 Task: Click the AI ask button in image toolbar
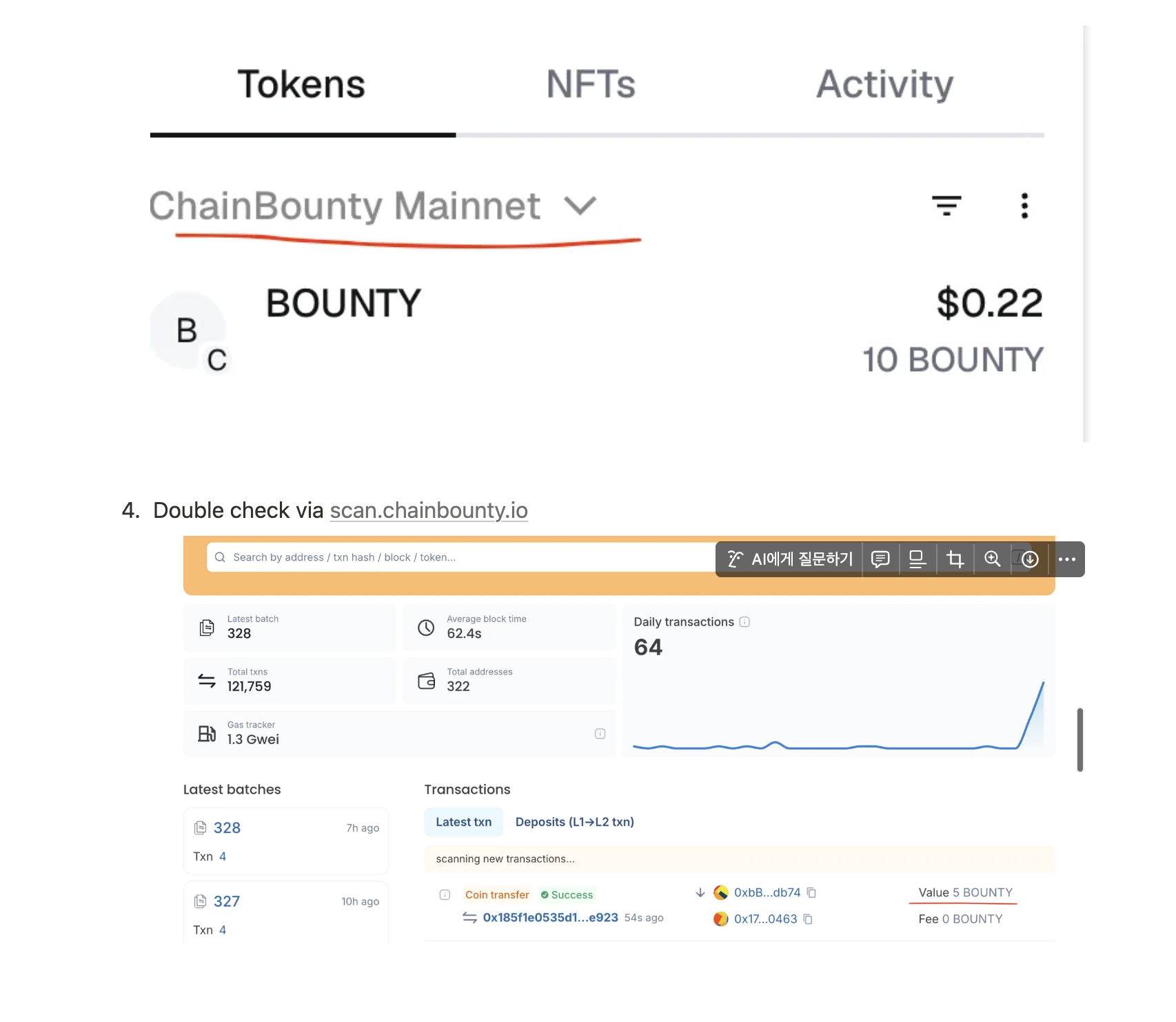[x=790, y=559]
